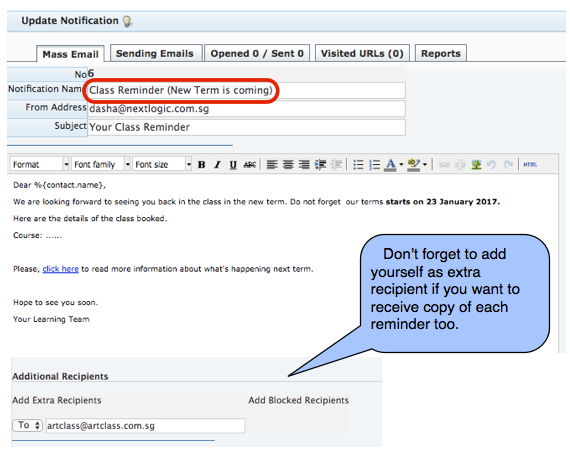Screen dimensions: 570x454
Task: Open the Font family dropdown
Action: (101, 164)
